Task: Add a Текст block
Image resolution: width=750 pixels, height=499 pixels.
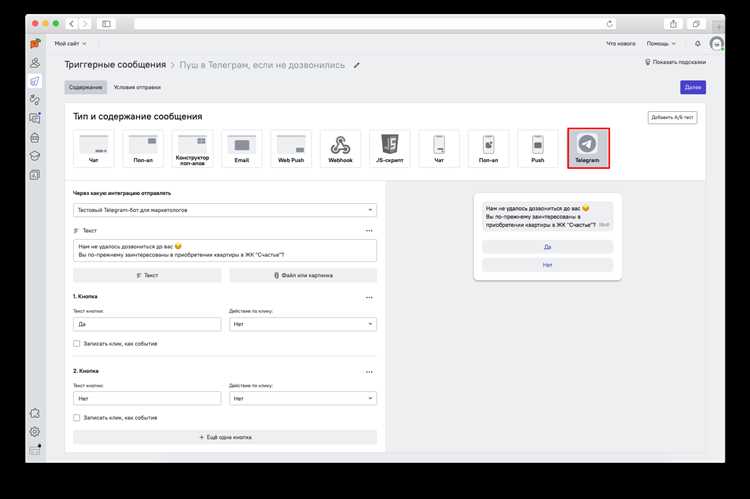Action: (147, 275)
